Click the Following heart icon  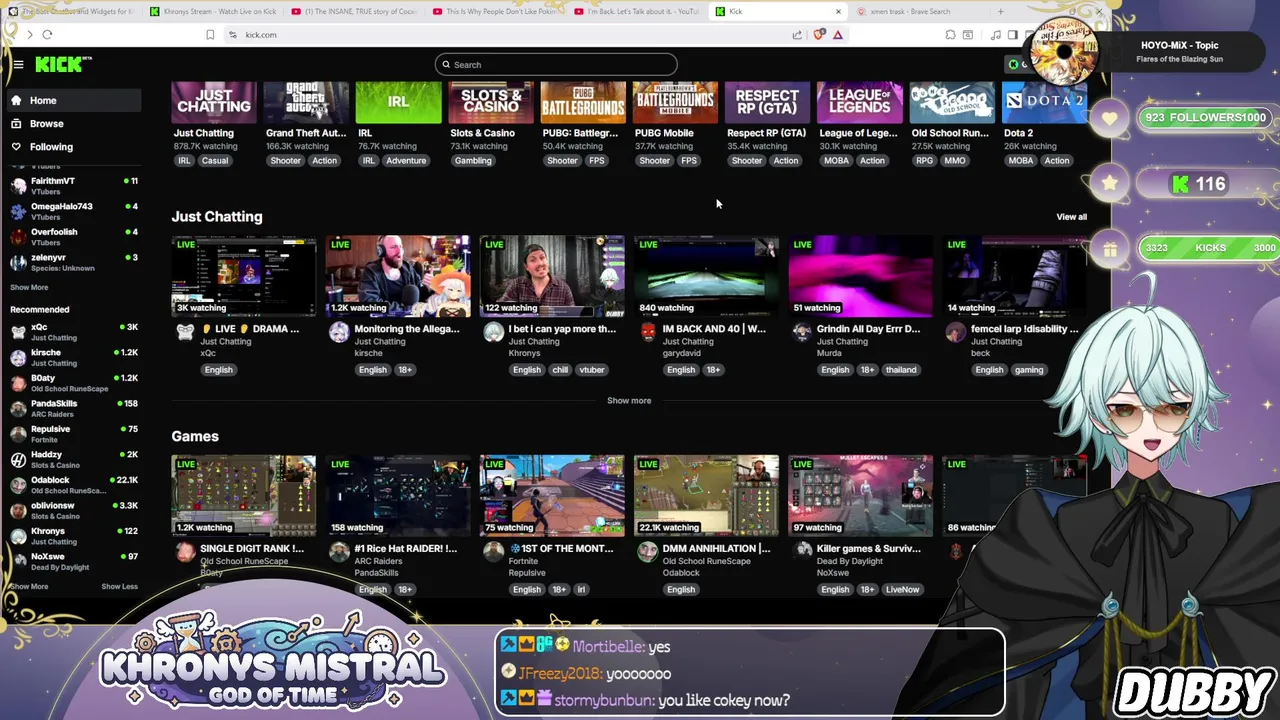tap(16, 147)
